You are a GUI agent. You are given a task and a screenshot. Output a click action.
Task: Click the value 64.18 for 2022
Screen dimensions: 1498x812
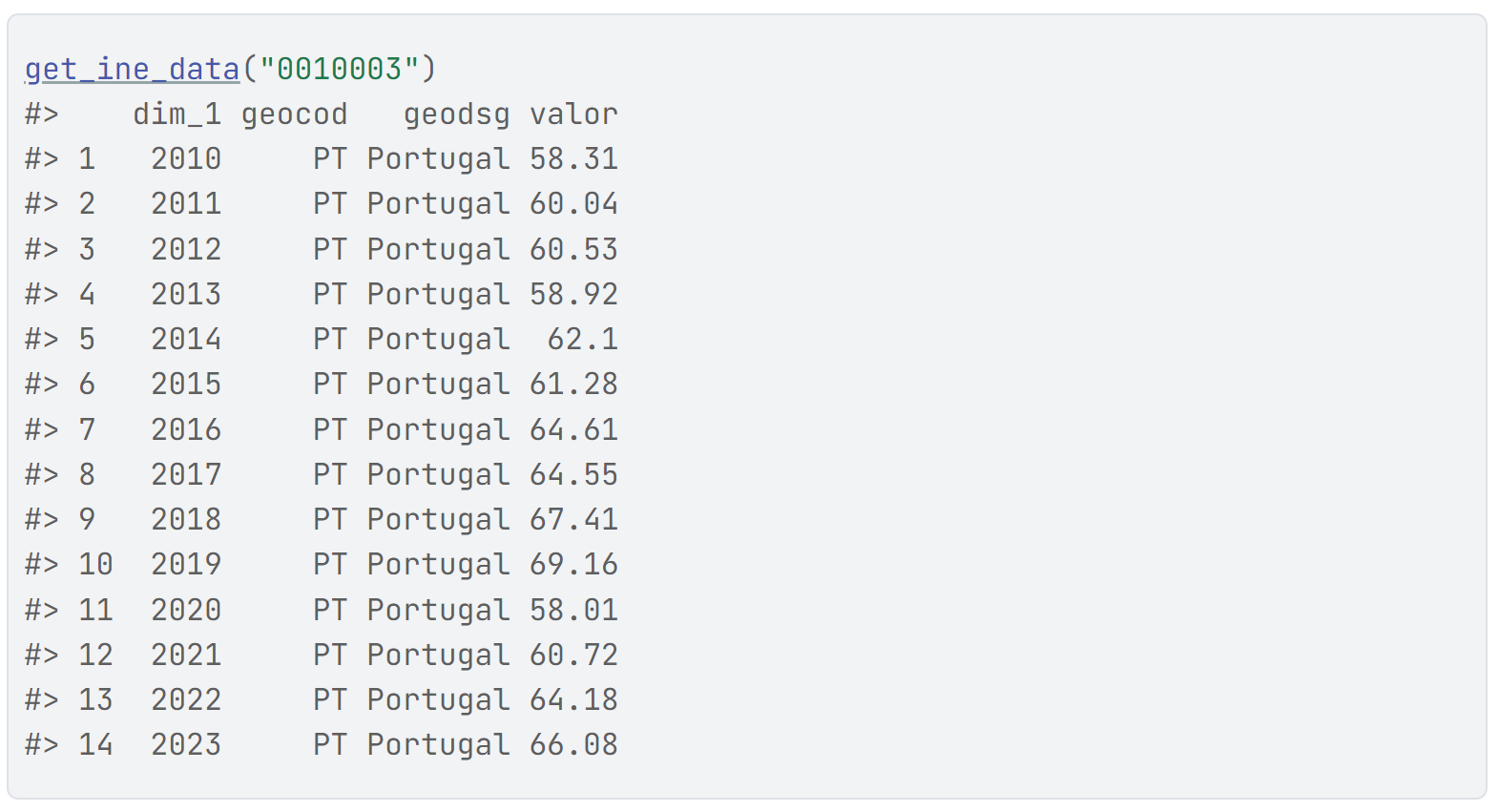[574, 699]
